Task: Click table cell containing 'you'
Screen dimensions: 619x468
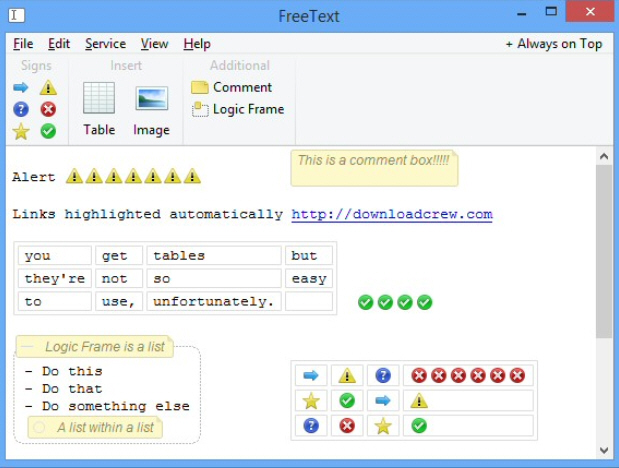Action: tap(54, 256)
